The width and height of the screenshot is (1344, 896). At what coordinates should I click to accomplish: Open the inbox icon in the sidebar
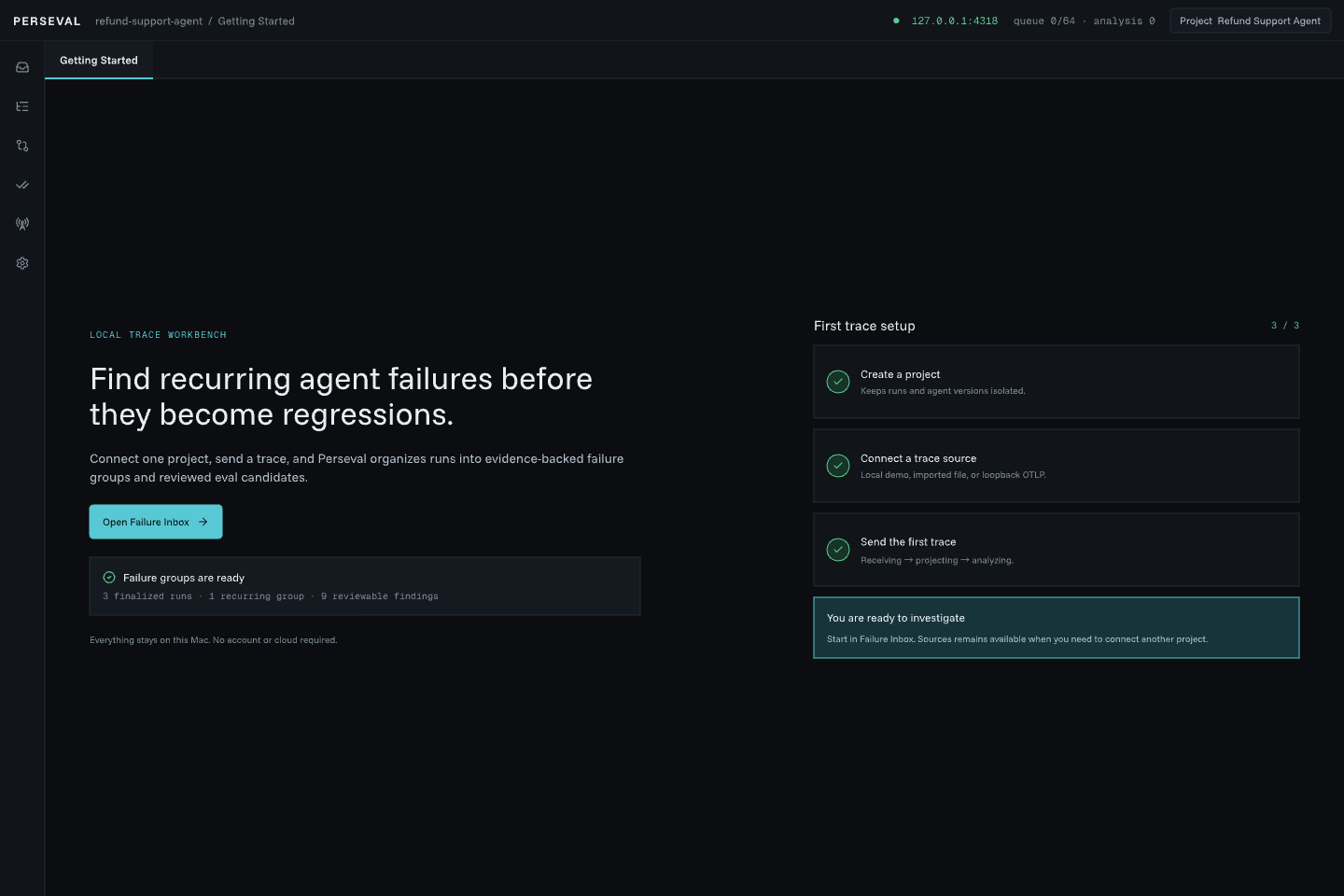click(x=22, y=67)
